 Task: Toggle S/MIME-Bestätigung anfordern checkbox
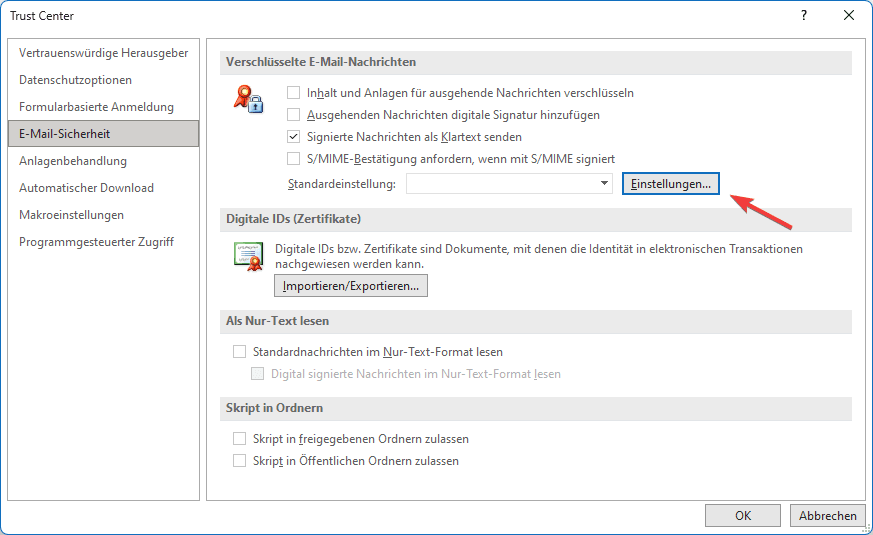[294, 159]
